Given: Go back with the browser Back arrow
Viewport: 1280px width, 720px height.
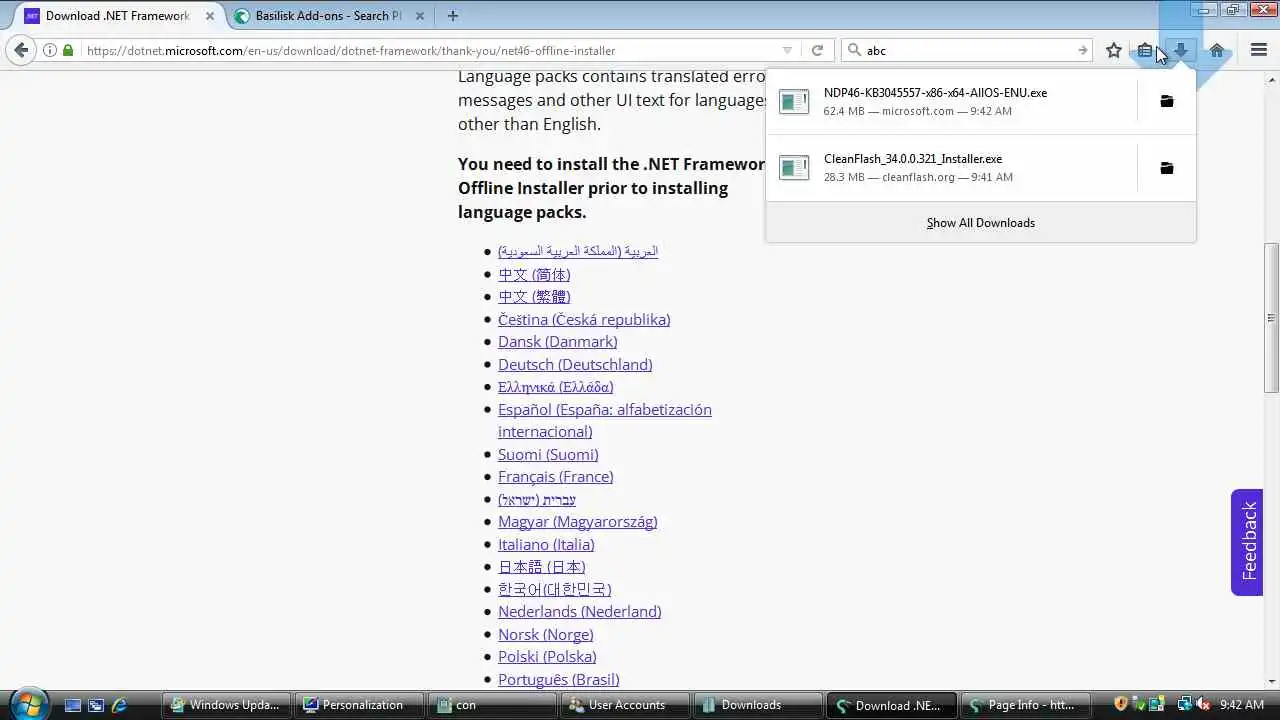Looking at the screenshot, I should click(x=21, y=50).
